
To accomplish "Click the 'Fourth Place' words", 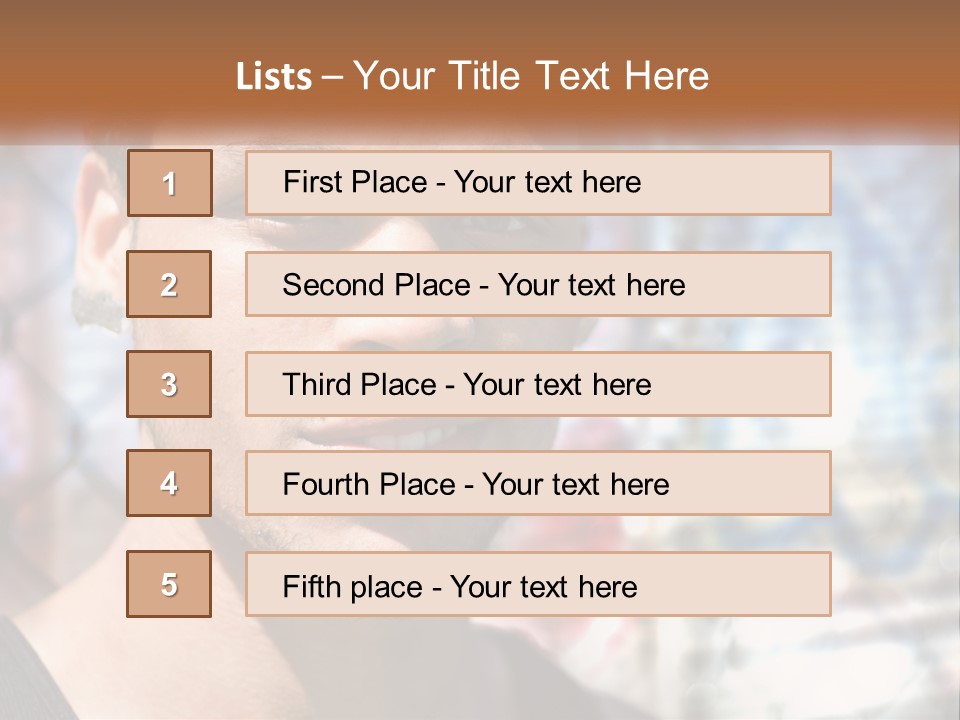I will 369,484.
